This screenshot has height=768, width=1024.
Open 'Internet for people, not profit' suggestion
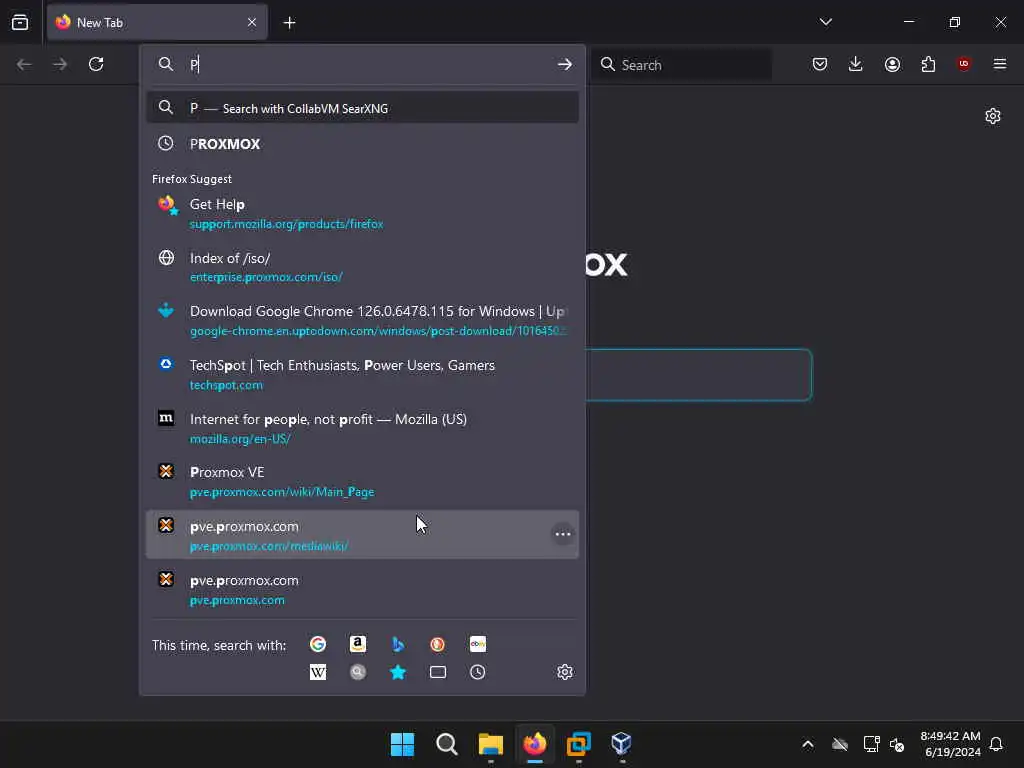(362, 428)
